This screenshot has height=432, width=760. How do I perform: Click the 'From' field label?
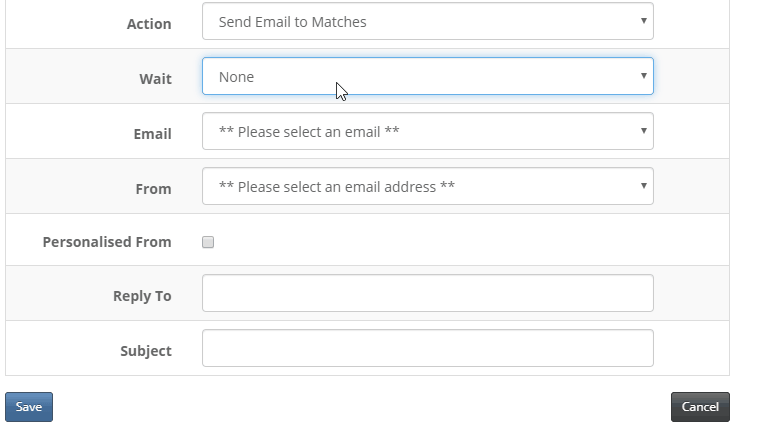pyautogui.click(x=153, y=189)
